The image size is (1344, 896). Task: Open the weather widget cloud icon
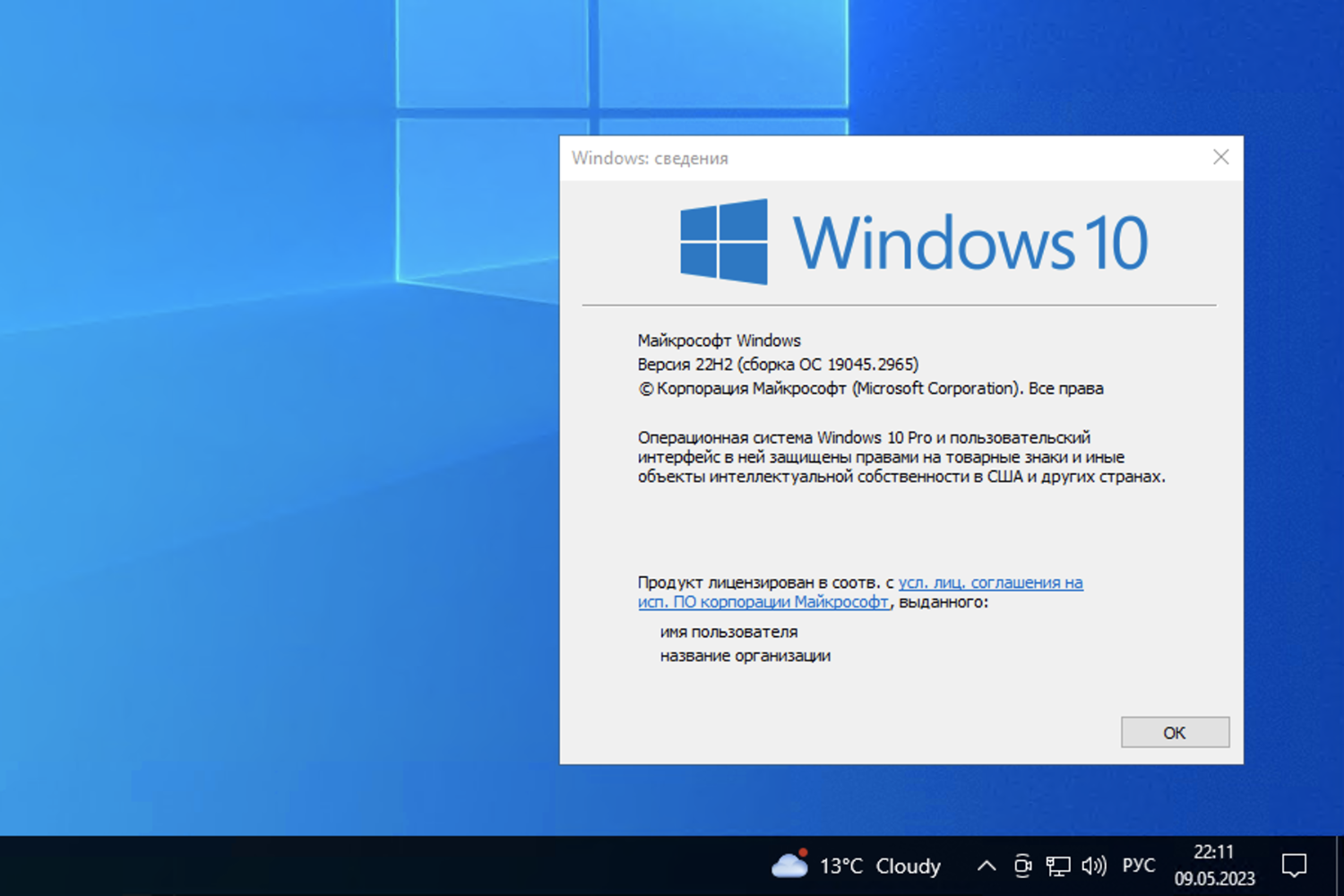tap(790, 866)
